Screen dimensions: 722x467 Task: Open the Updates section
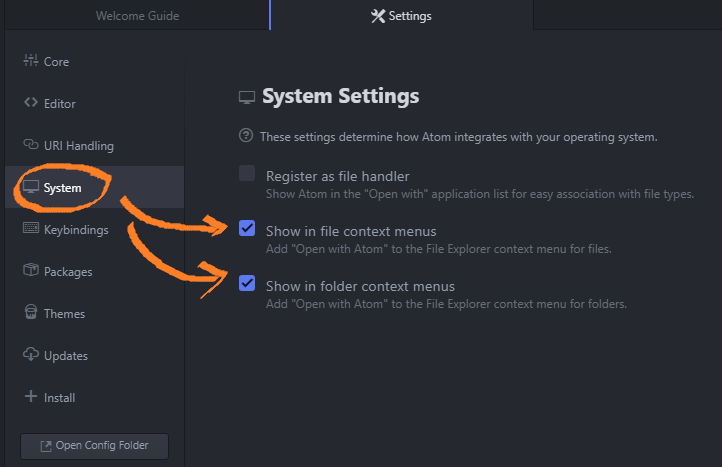(94, 355)
